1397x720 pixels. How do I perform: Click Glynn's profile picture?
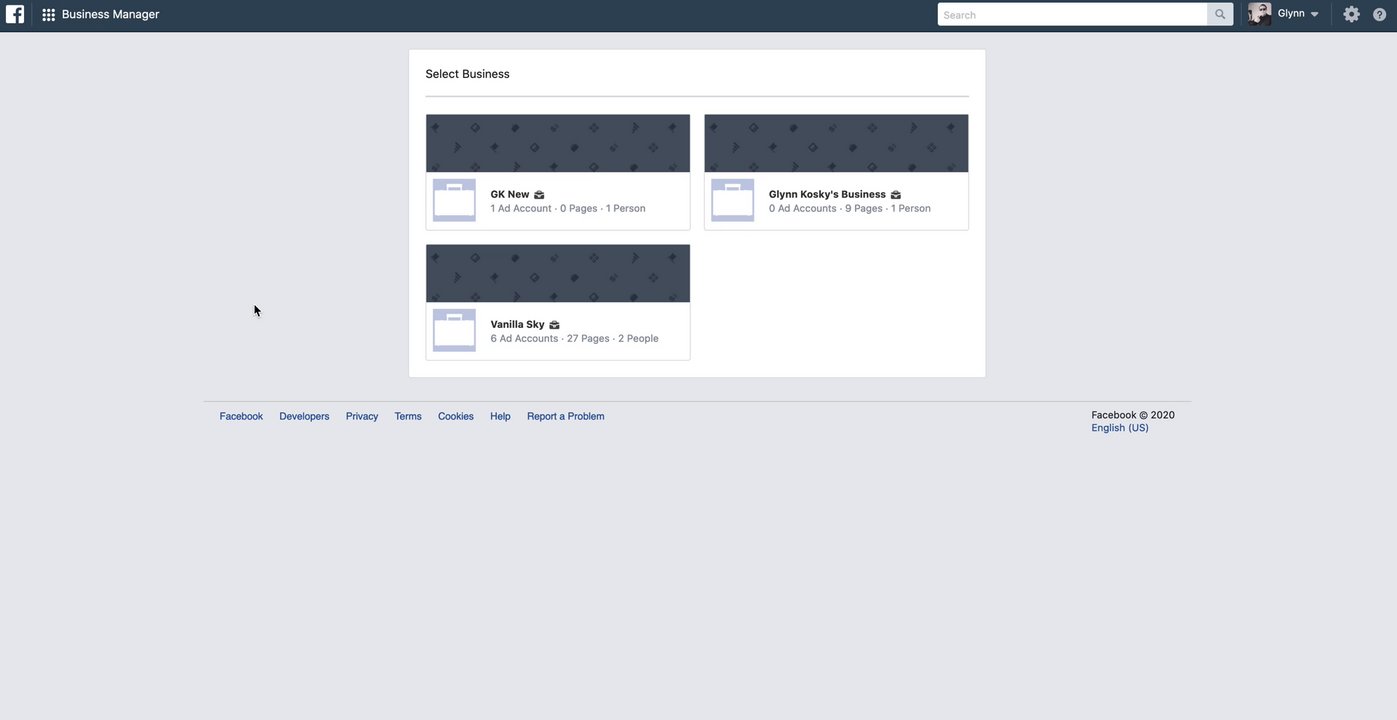tap(1260, 14)
